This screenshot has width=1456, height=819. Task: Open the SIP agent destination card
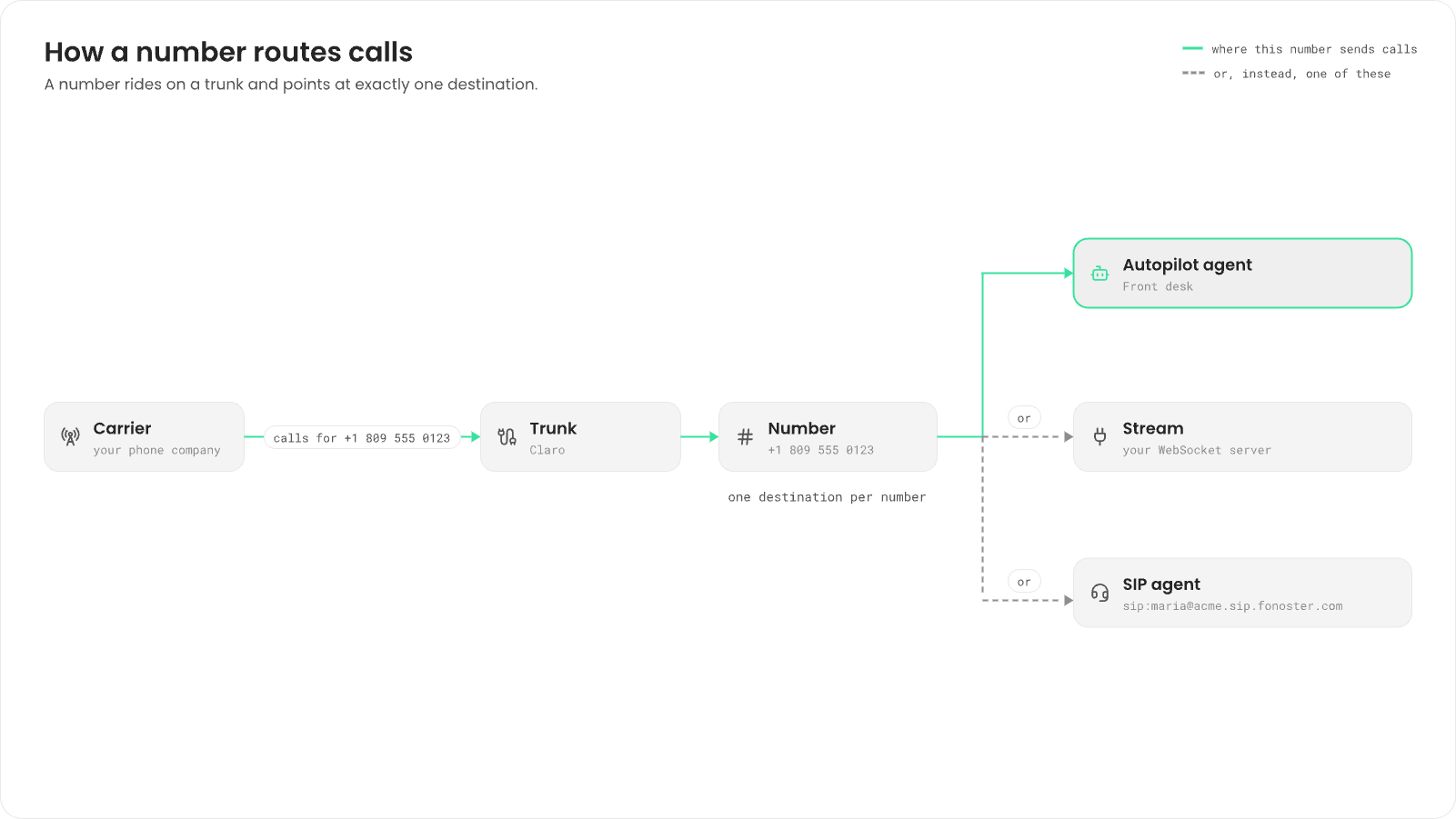(1242, 593)
